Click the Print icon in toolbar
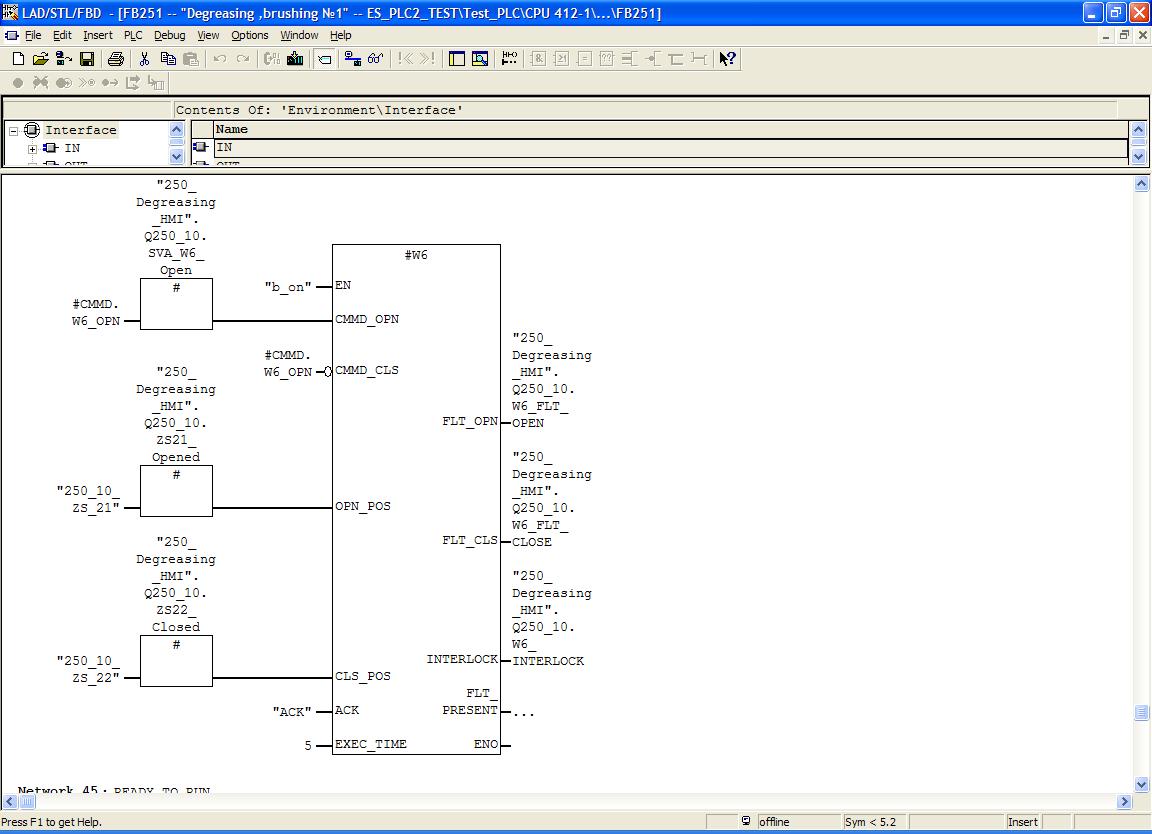Screen dimensions: 1152x834 tap(116, 59)
